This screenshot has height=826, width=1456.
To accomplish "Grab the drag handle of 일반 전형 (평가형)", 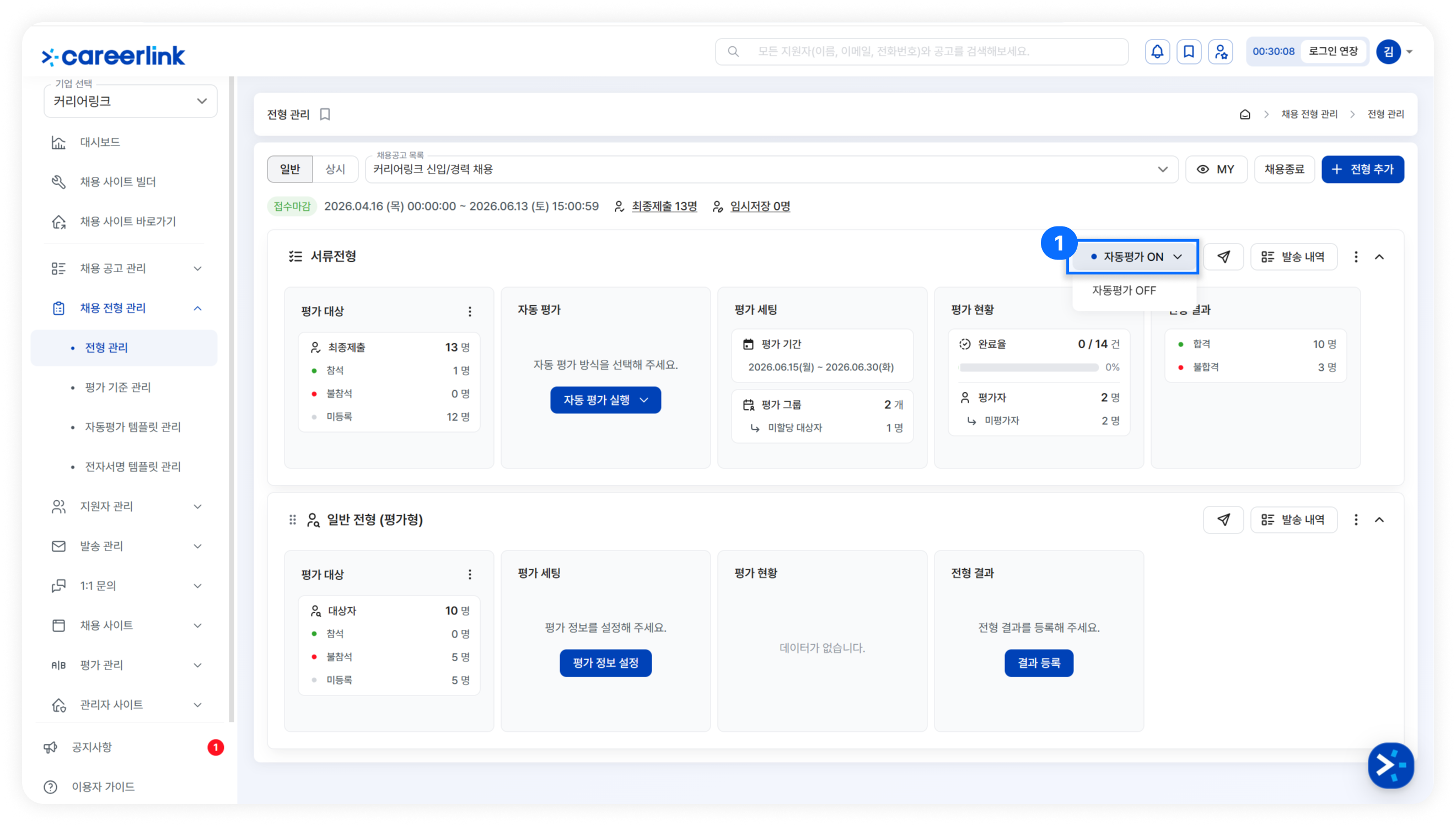I will click(x=293, y=520).
